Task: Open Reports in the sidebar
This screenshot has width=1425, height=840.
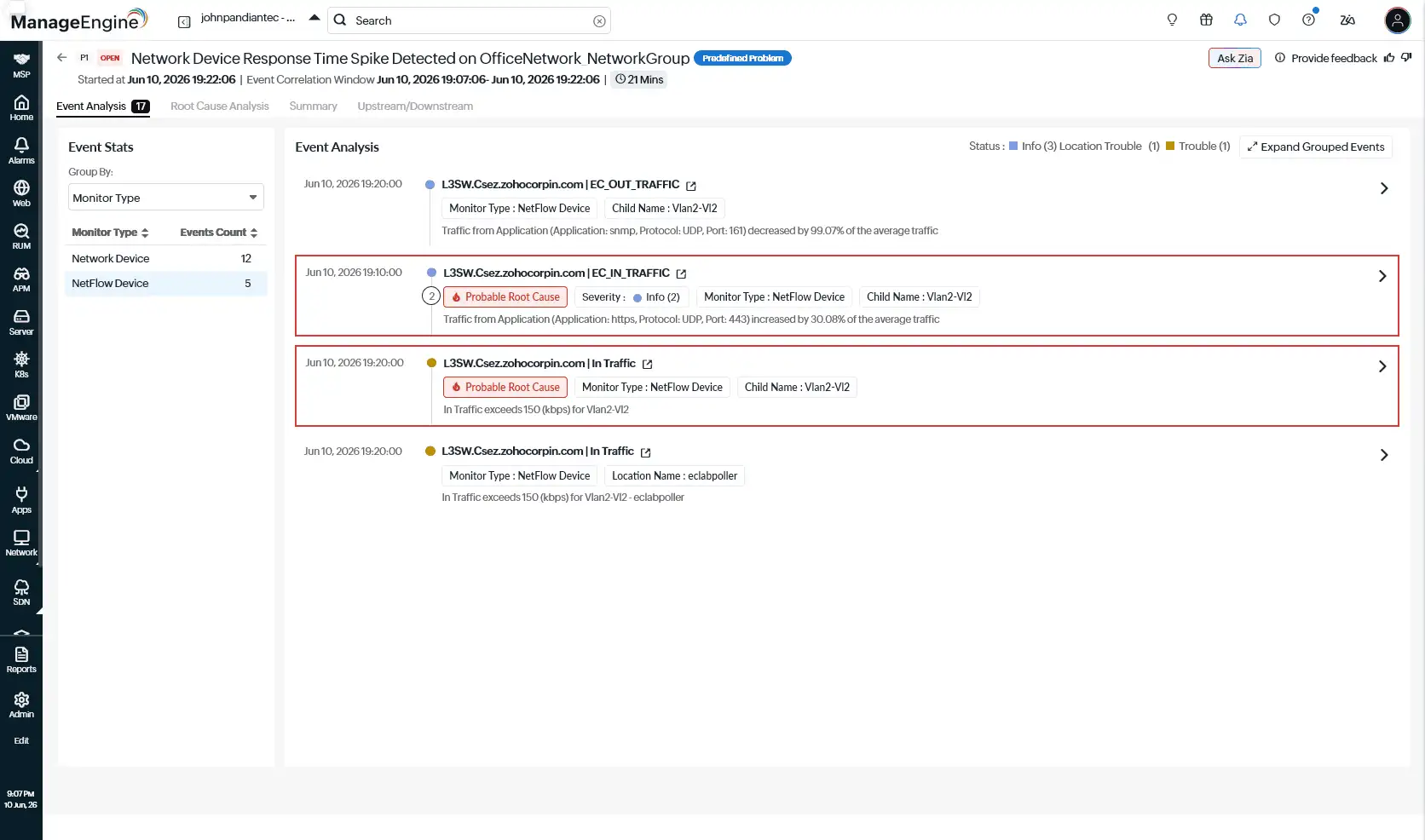Action: click(x=21, y=659)
